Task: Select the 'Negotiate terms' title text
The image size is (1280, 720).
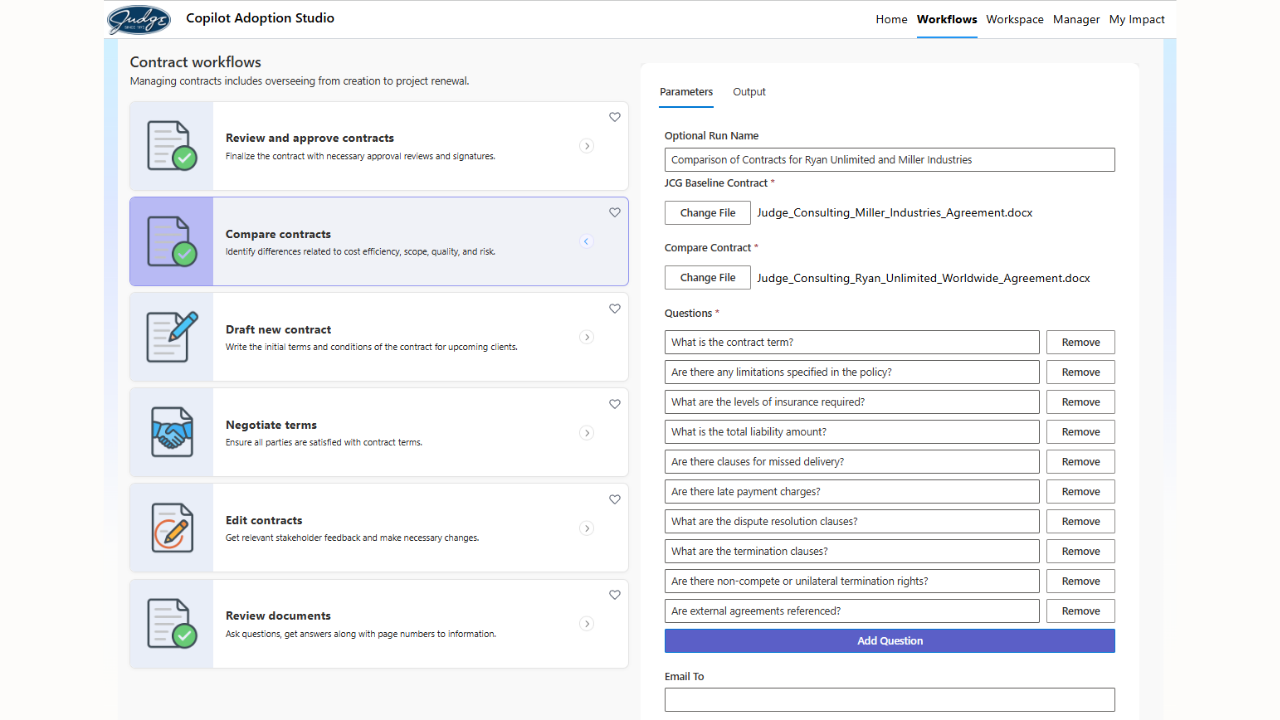Action: [271, 425]
